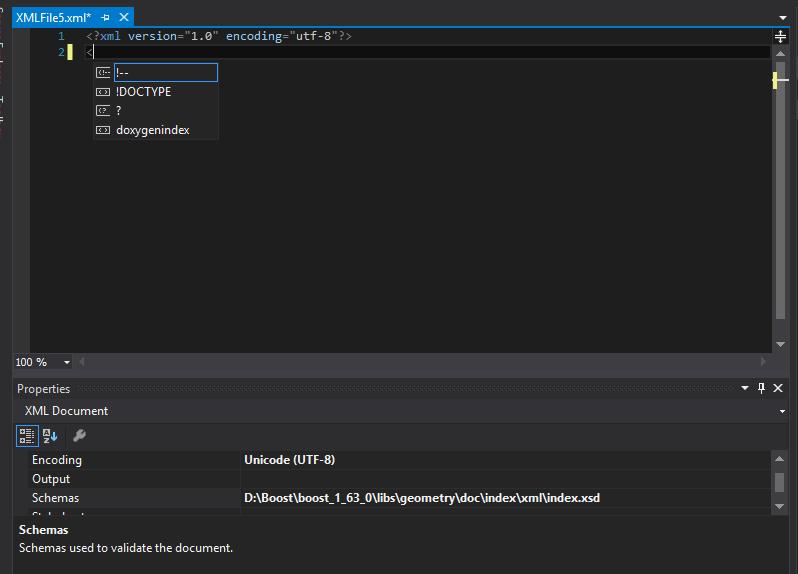Select the Encoding property row

(x=57, y=460)
